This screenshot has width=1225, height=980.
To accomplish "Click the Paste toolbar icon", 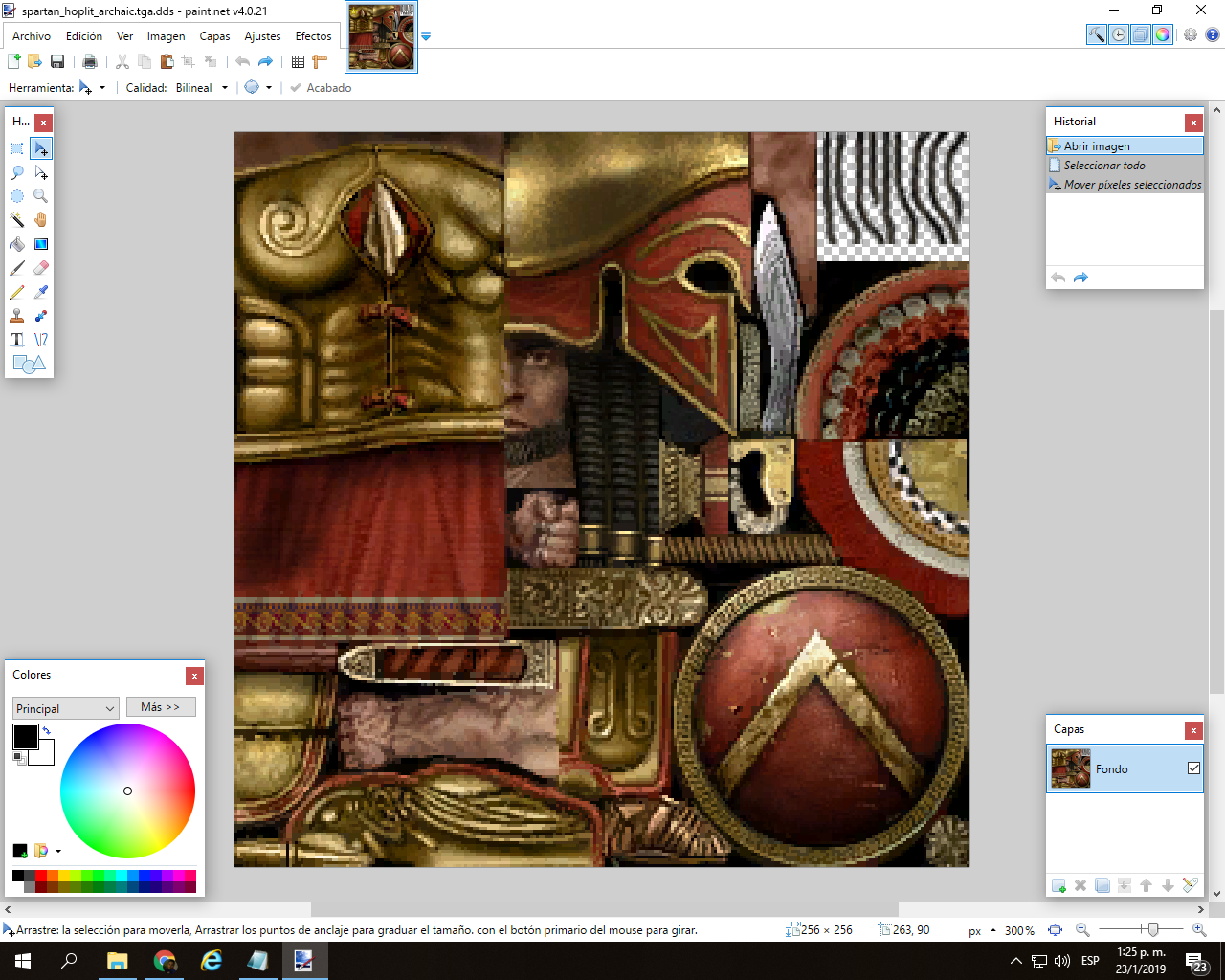I will [167, 61].
